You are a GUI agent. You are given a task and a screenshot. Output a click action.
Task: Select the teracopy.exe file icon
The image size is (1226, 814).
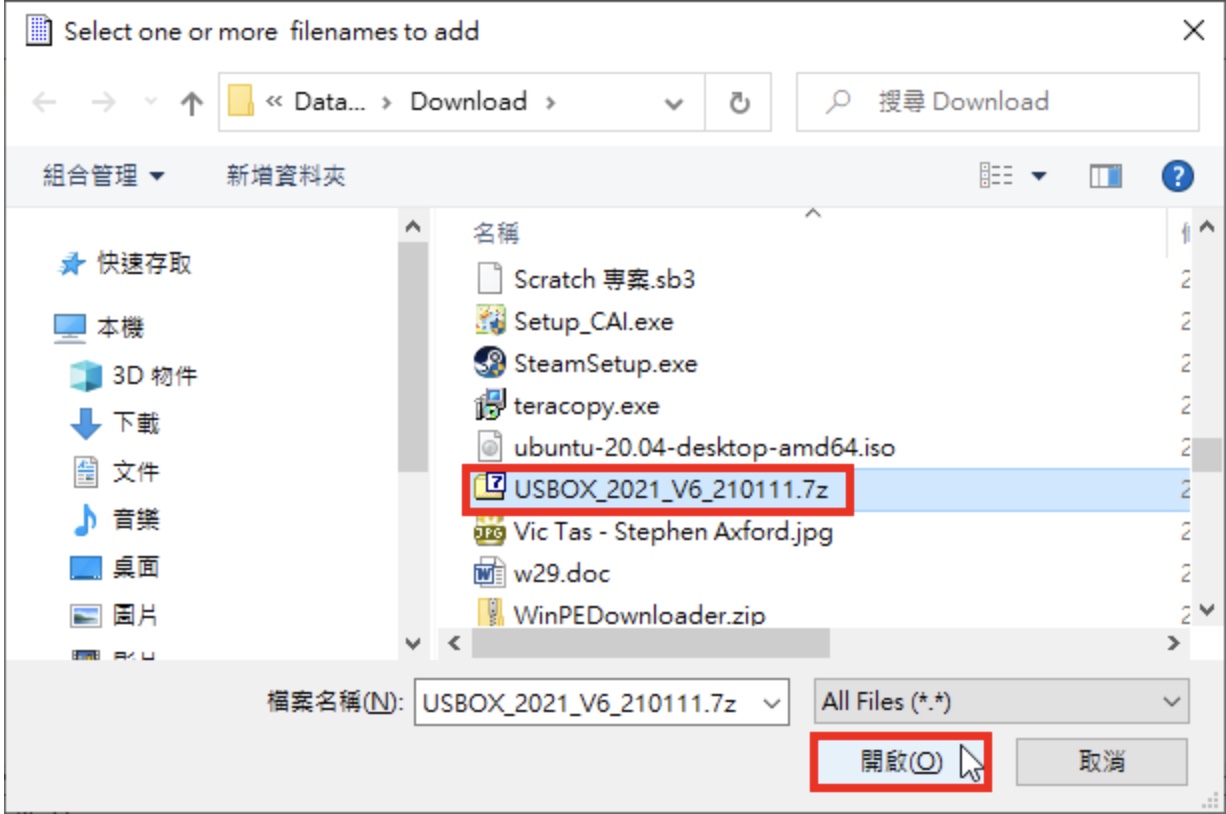490,405
